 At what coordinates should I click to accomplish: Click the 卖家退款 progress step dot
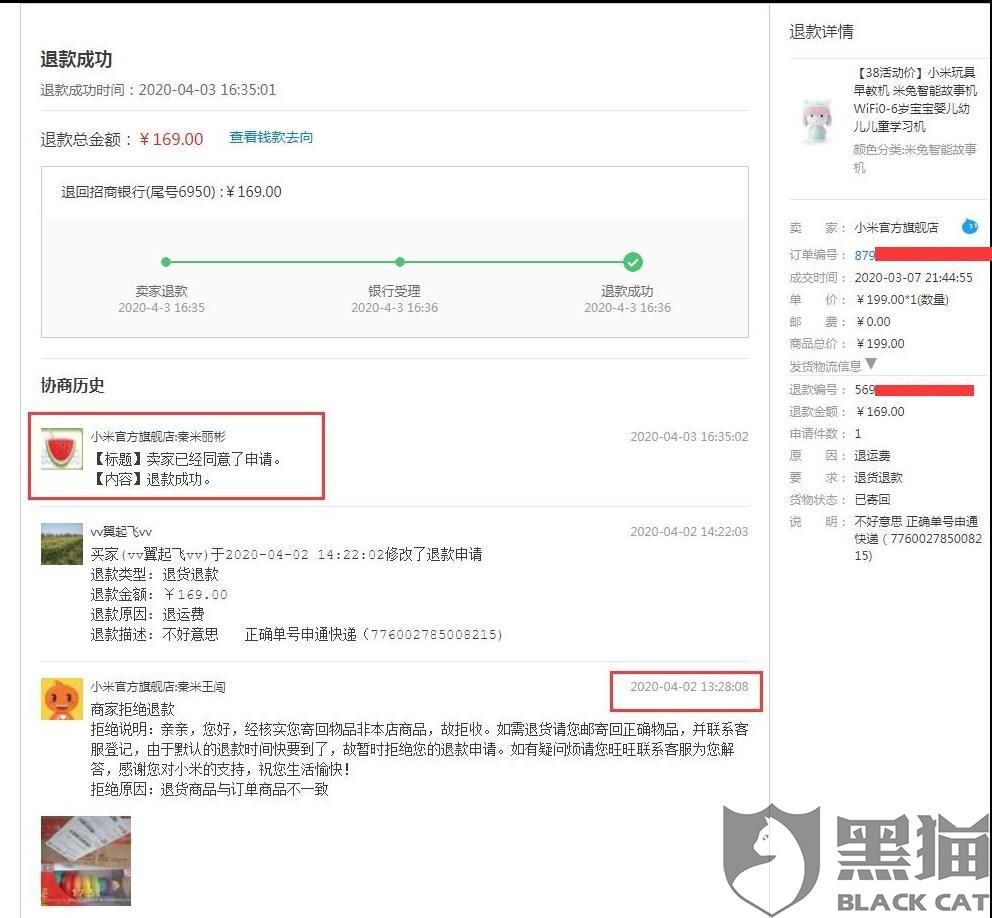[166, 261]
